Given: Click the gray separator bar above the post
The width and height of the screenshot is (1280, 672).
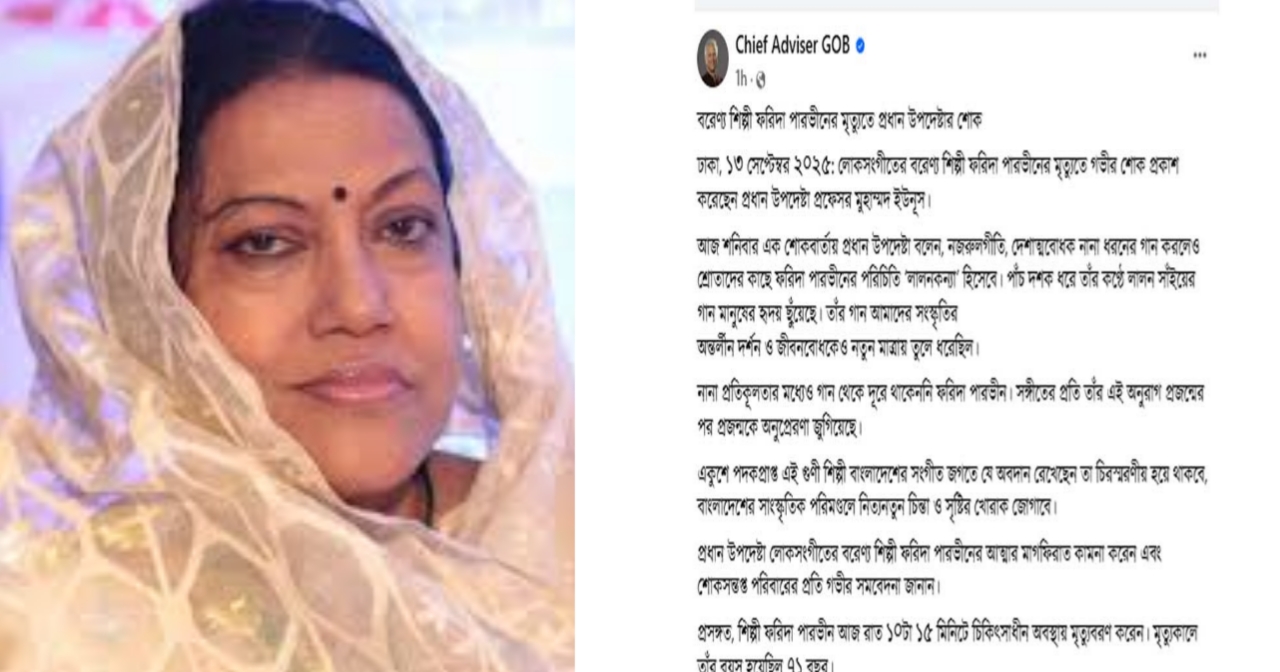Looking at the screenshot, I should 957,5.
